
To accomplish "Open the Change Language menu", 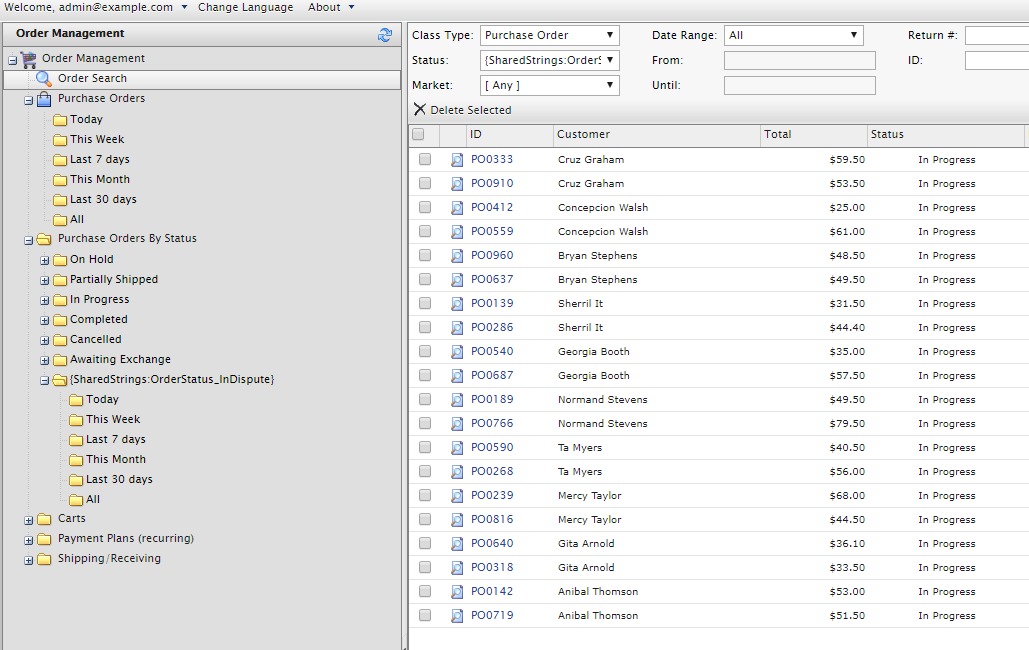I will click(x=245, y=7).
